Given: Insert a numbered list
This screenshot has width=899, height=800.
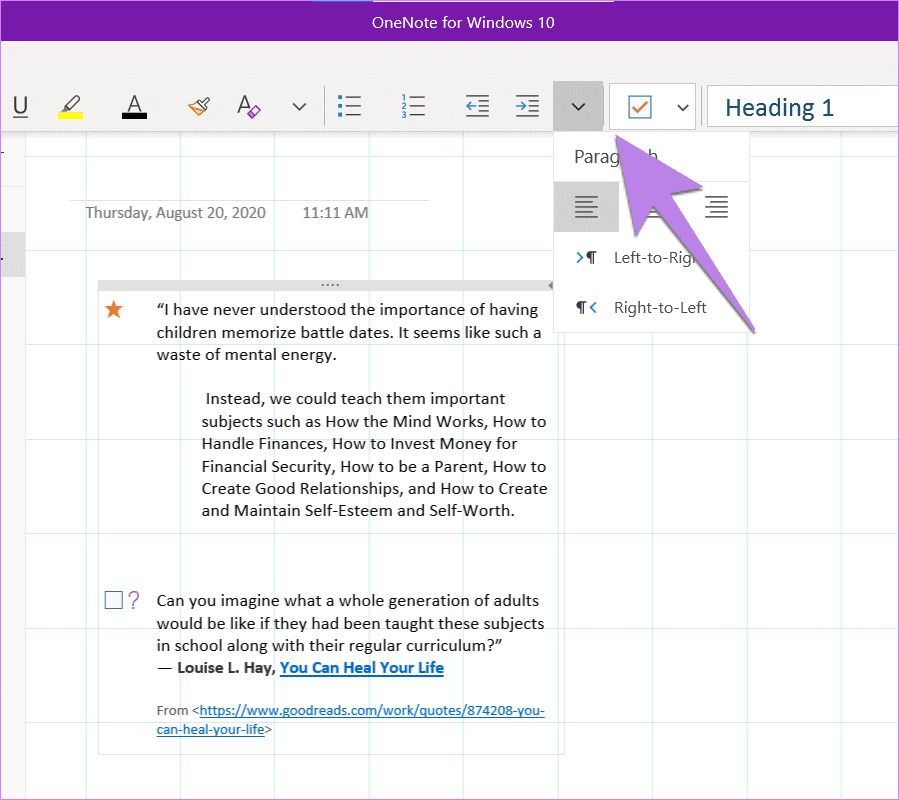Looking at the screenshot, I should point(413,106).
